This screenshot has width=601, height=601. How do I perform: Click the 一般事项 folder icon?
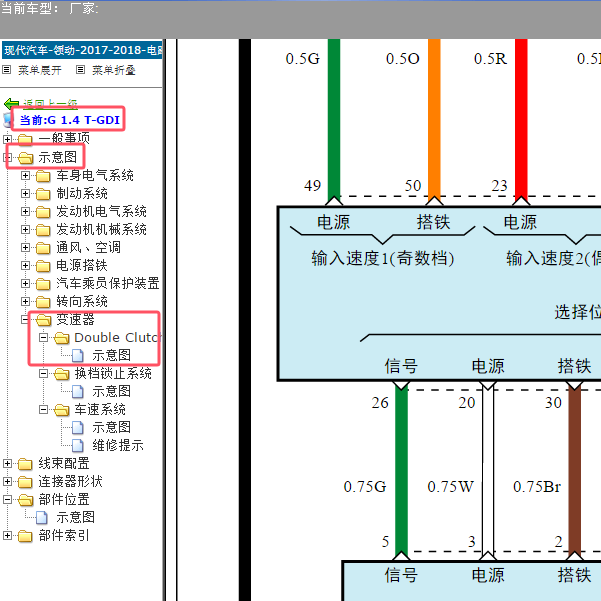[25, 139]
